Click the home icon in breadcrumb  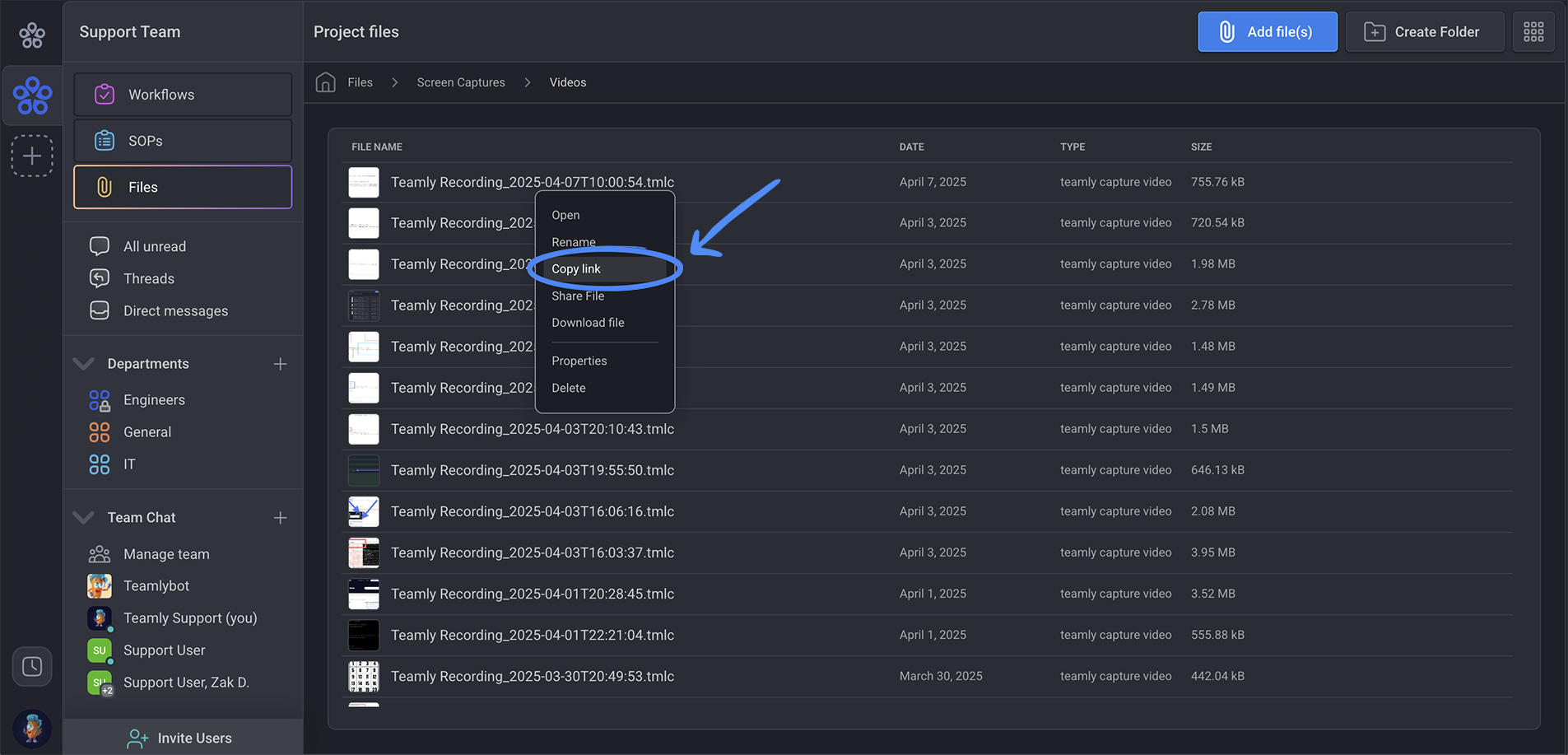[x=326, y=82]
